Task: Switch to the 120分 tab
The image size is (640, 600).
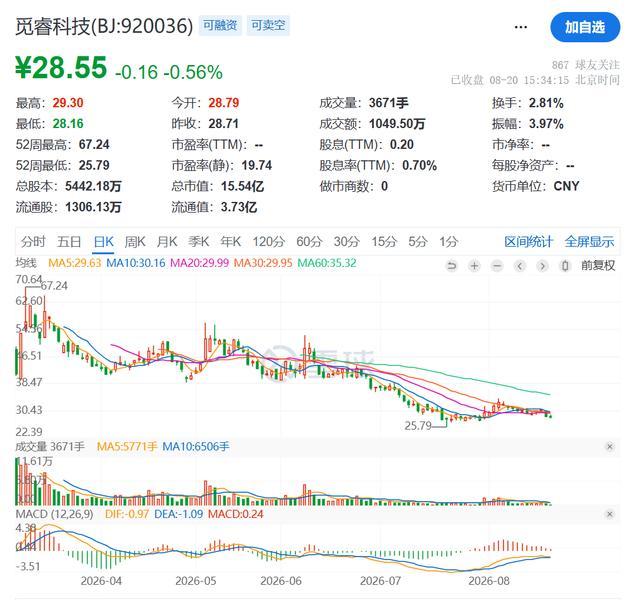Action: point(268,242)
